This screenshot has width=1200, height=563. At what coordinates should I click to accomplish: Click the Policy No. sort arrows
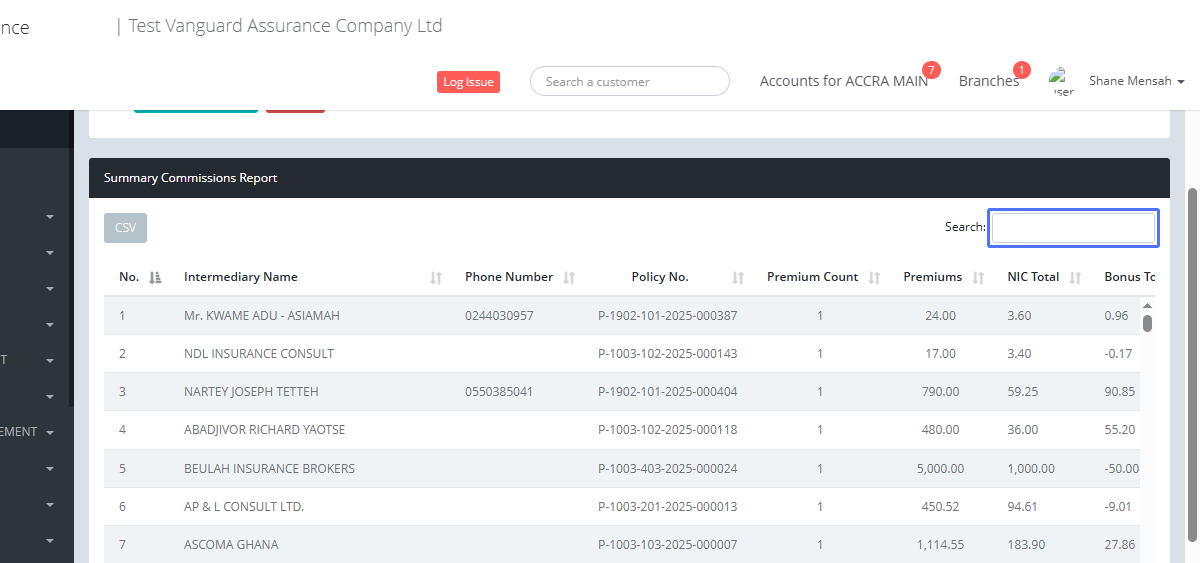738,278
